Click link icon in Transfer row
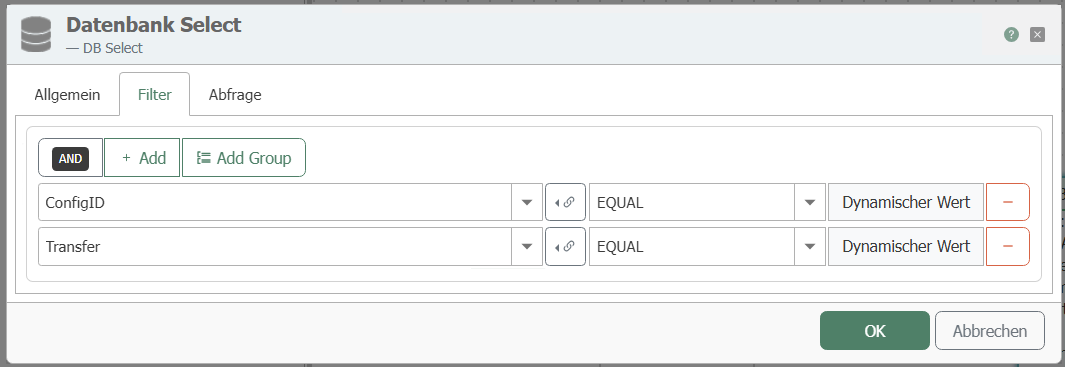The width and height of the screenshot is (1065, 367). click(x=565, y=247)
